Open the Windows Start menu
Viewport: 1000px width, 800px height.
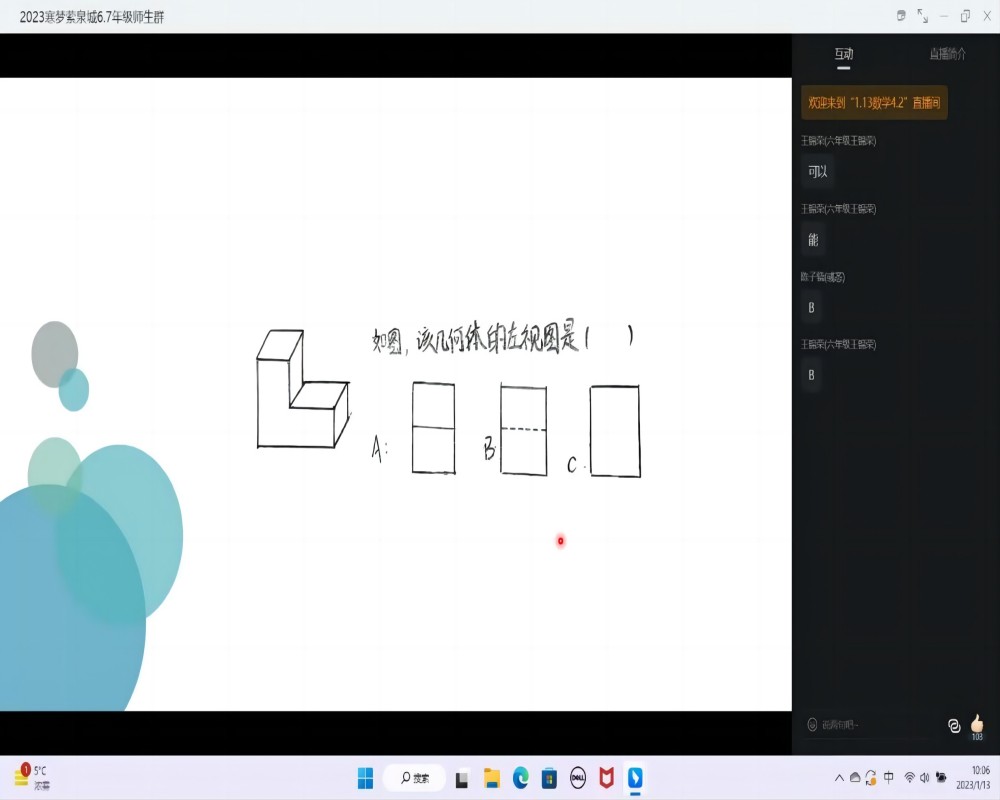[365, 777]
